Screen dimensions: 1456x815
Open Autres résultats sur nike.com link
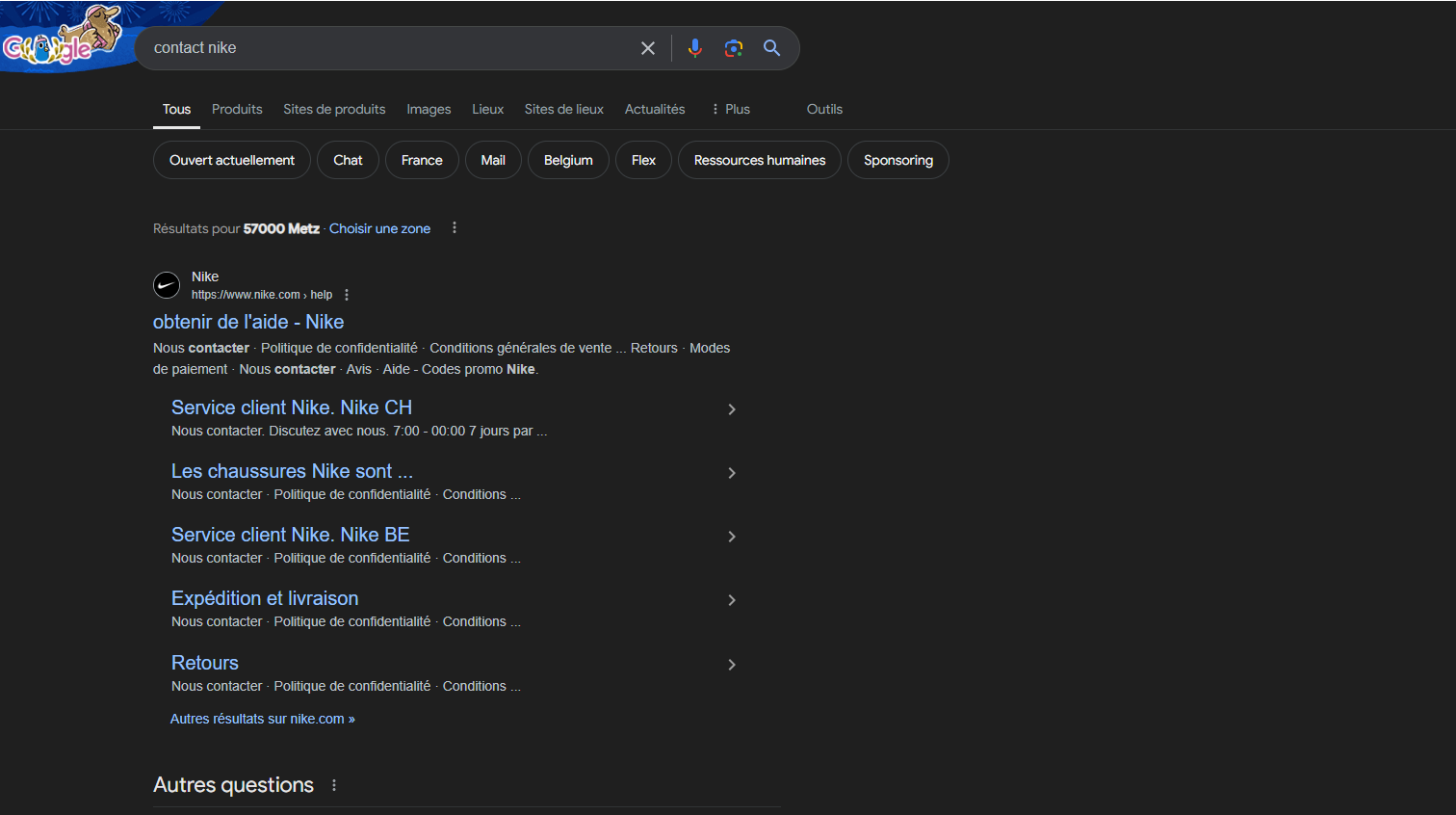(x=263, y=719)
